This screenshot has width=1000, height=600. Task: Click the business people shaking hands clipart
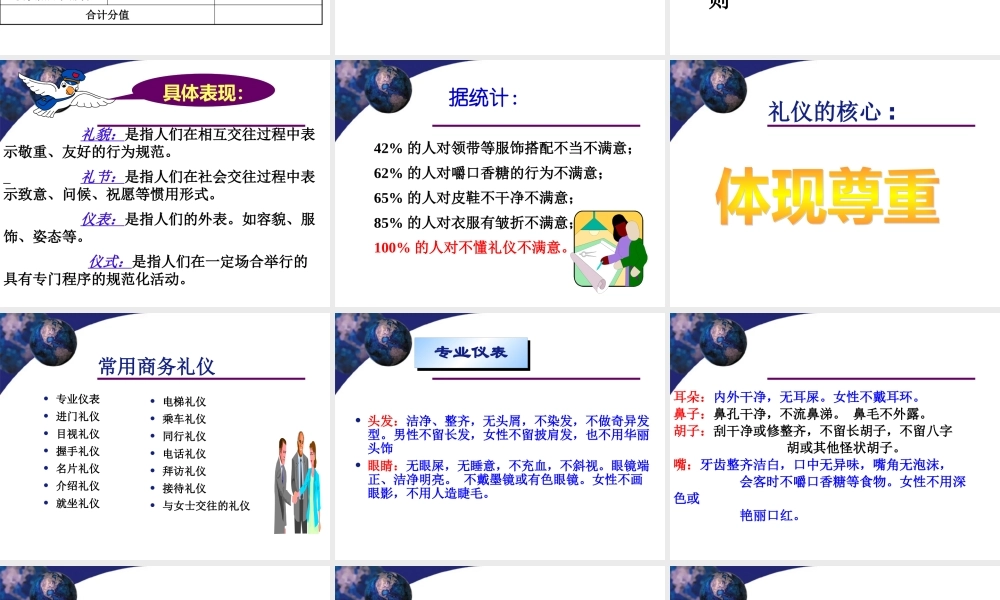[298, 483]
